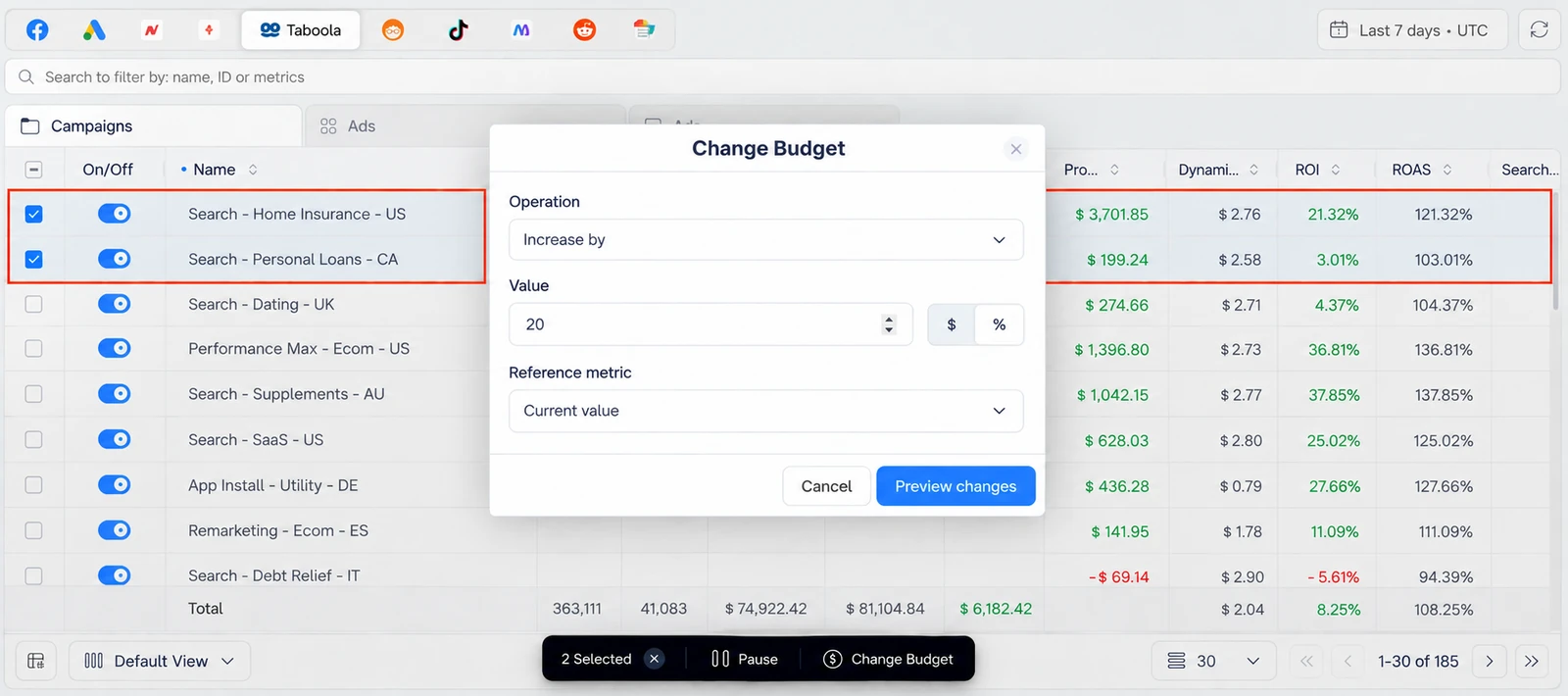Uncheck Search - Home Insurance - US checkbox
Image resolution: width=1568 pixels, height=696 pixels.
coord(33,214)
